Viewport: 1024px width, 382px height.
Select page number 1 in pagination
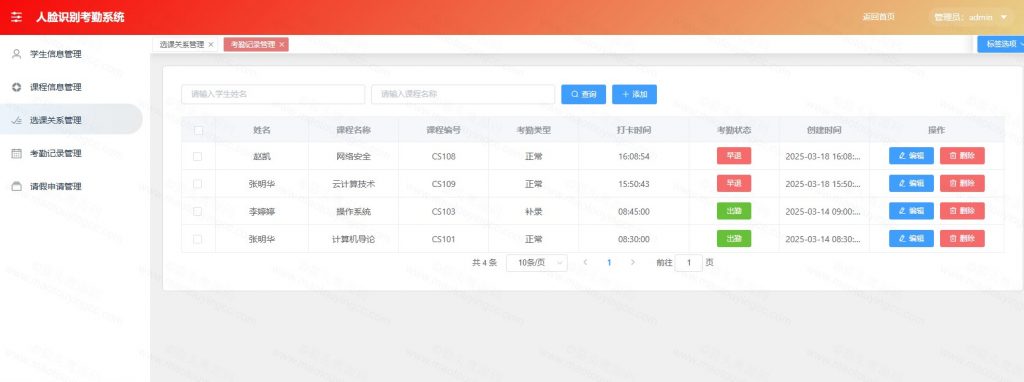609,263
